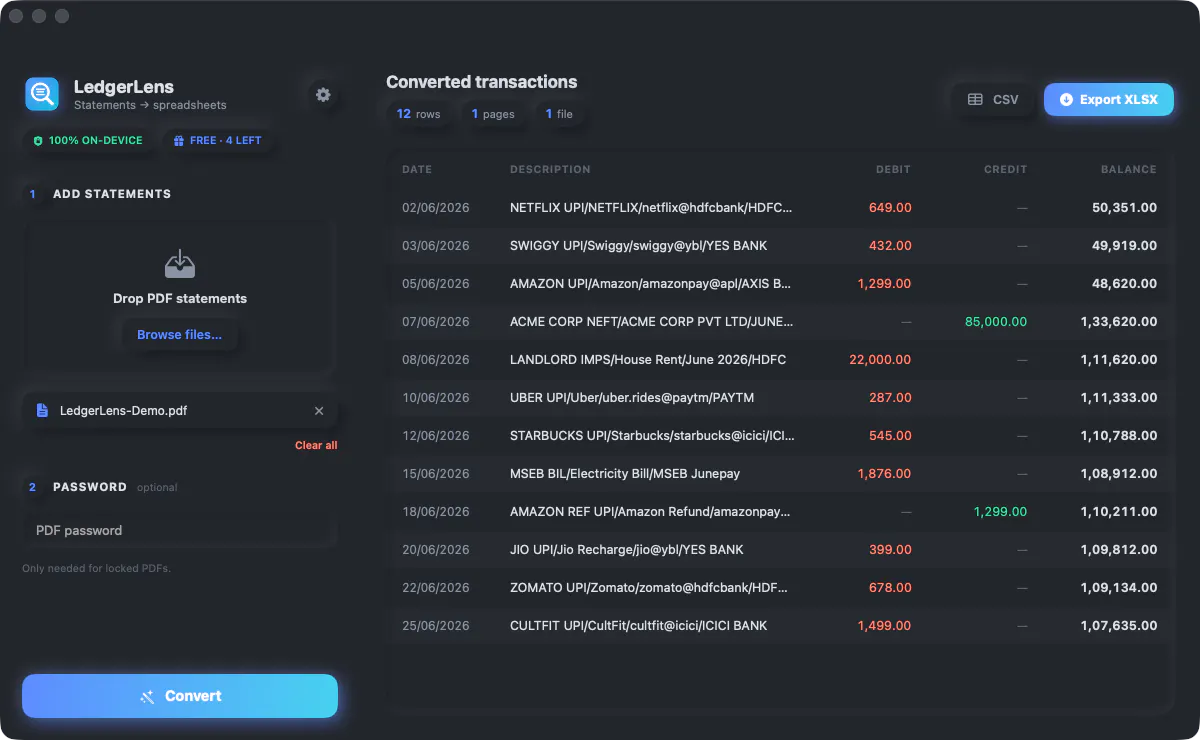This screenshot has height=740, width=1200.
Task: Click the Clear all link
Action: point(316,445)
